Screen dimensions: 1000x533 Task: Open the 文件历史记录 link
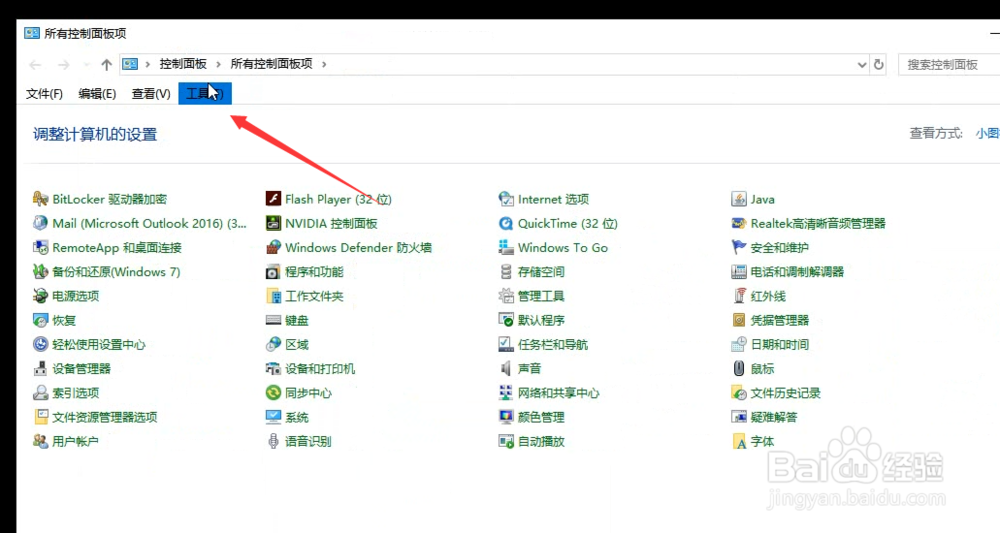[x=786, y=393]
